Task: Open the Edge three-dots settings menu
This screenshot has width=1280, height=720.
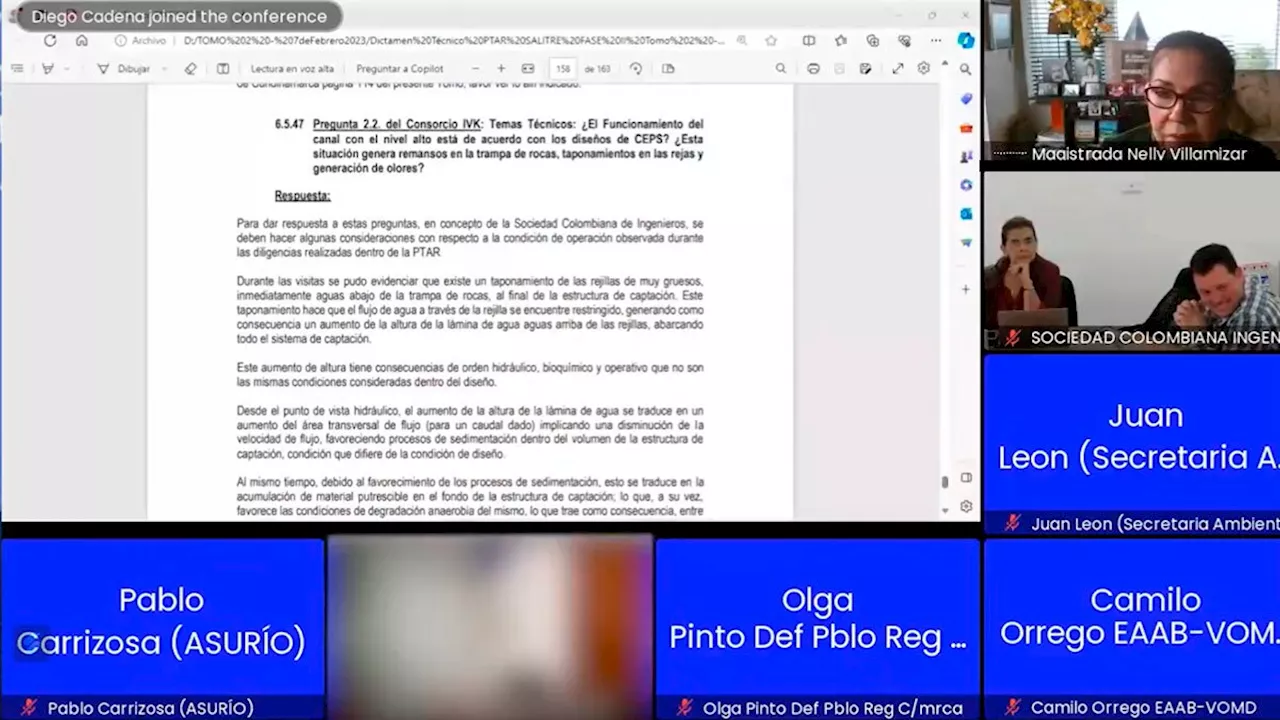Action: pyautogui.click(x=936, y=41)
